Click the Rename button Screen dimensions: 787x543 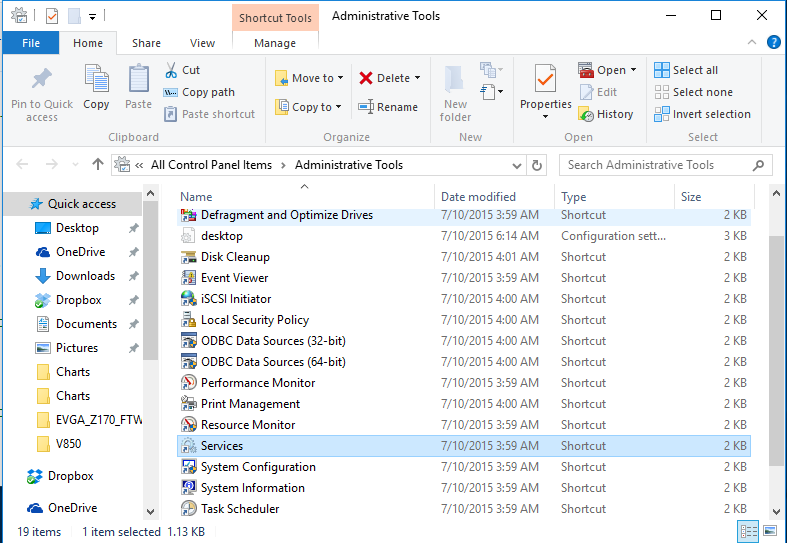point(388,107)
